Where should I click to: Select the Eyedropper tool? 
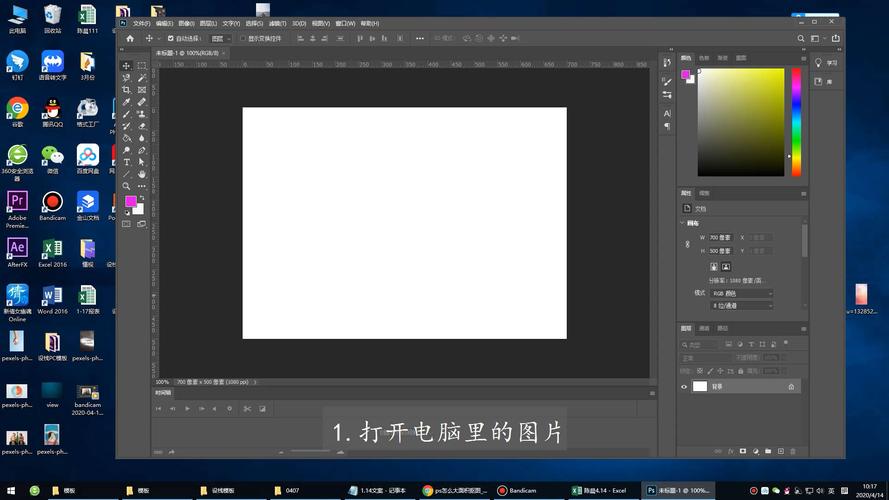[x=126, y=102]
